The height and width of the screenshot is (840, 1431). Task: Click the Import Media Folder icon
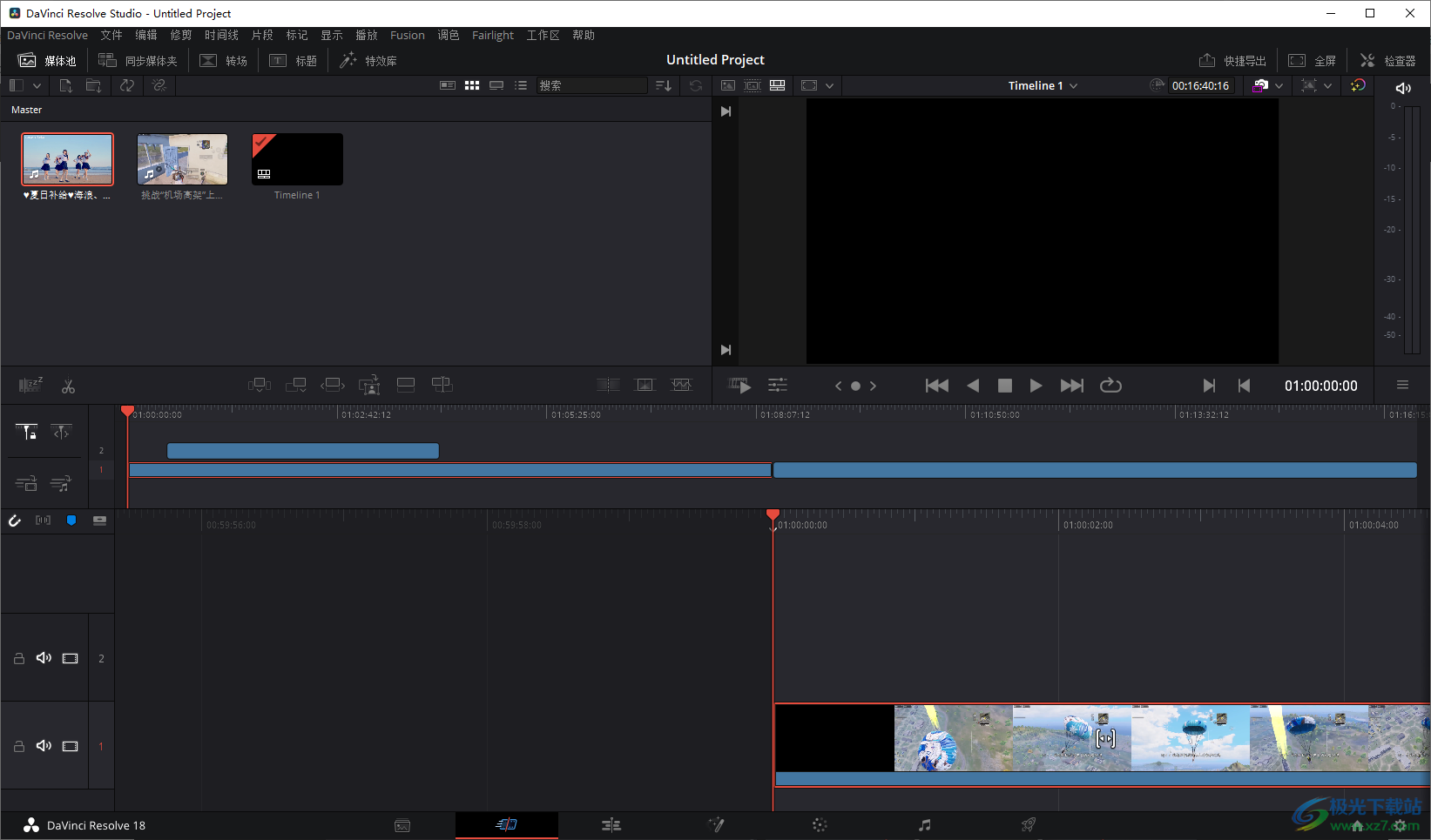[x=93, y=85]
